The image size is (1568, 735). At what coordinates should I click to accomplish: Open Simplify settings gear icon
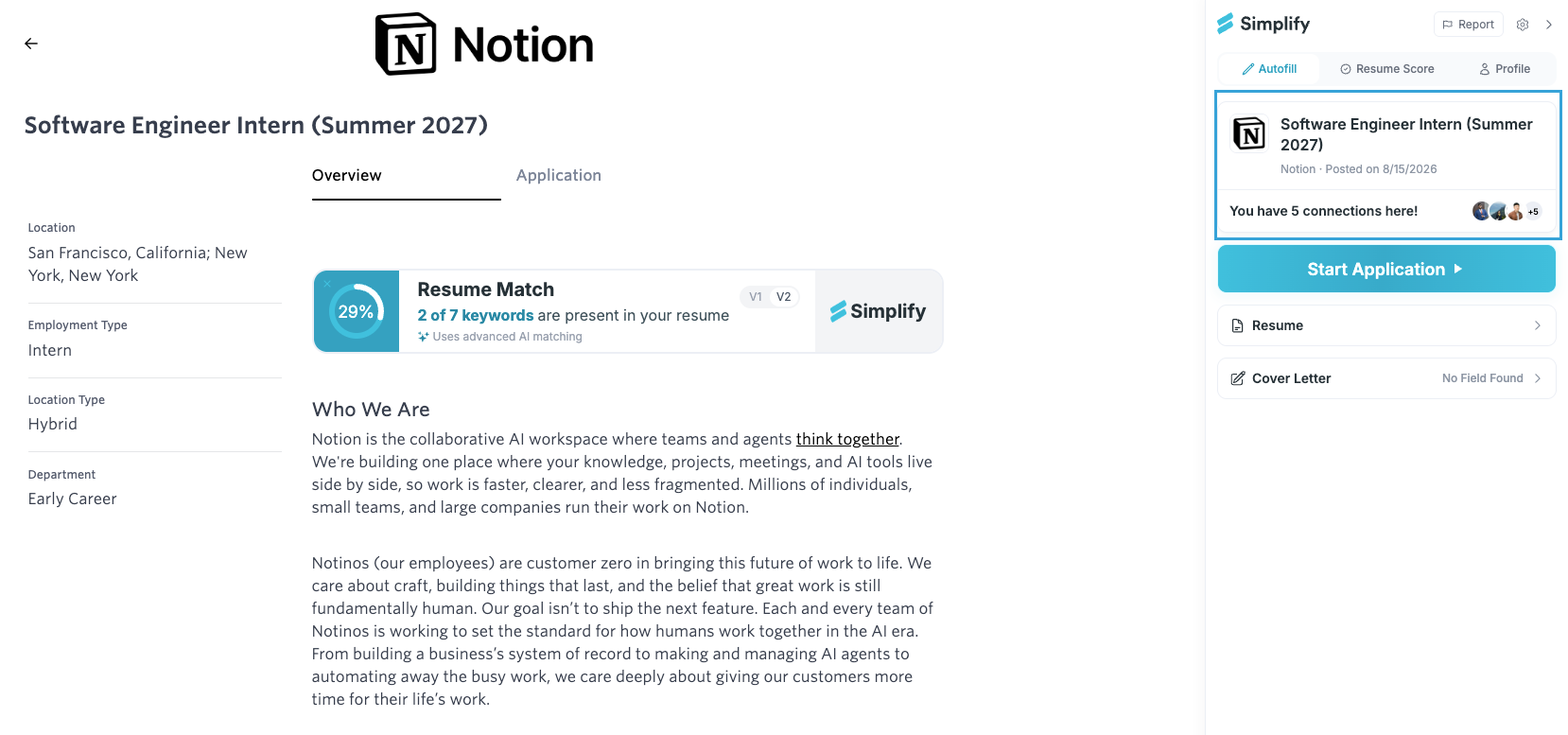click(x=1523, y=25)
